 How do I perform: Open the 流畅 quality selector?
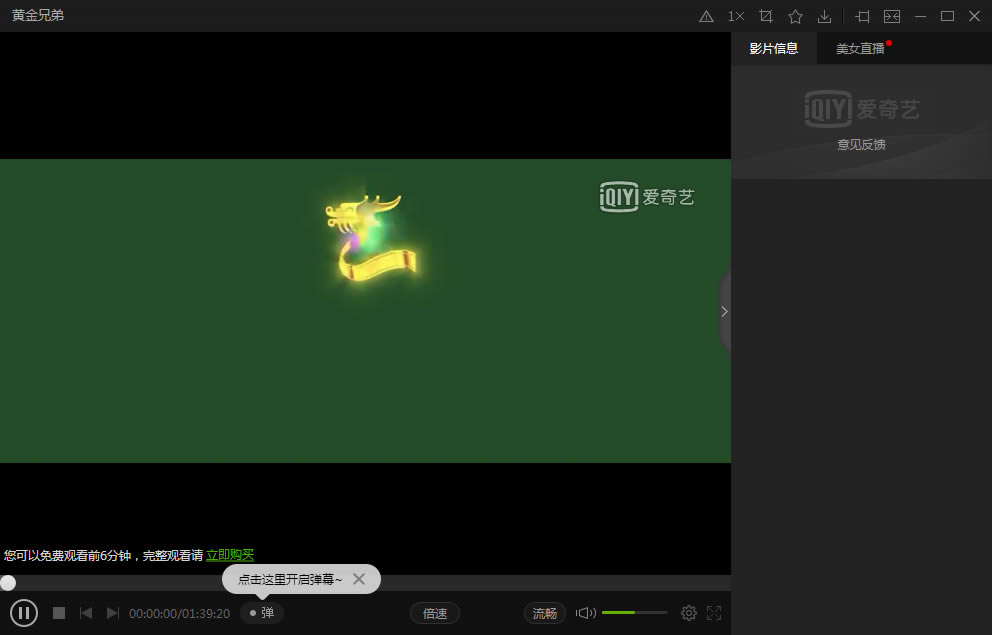pyautogui.click(x=544, y=613)
